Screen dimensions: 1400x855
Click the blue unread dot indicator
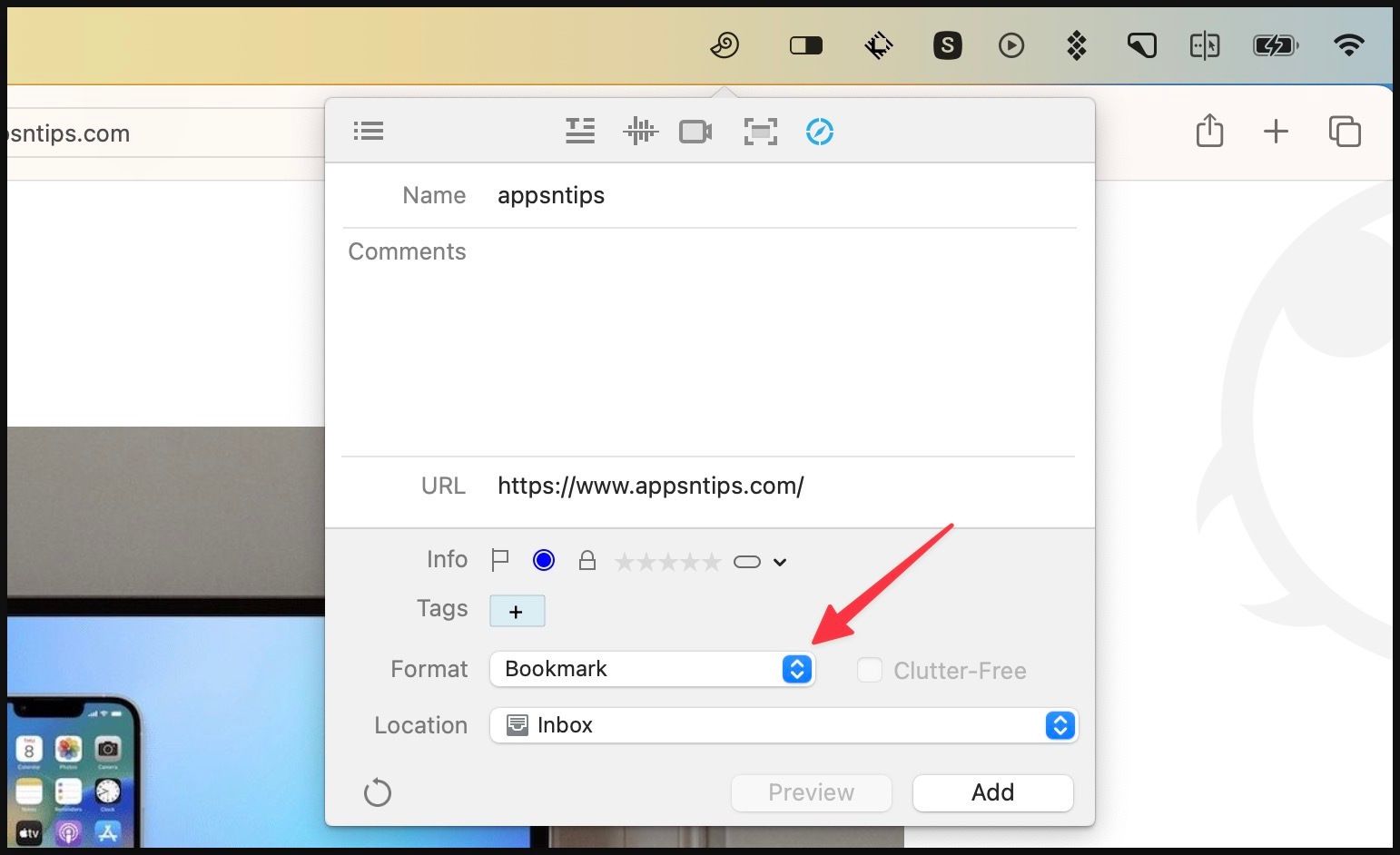click(x=544, y=561)
